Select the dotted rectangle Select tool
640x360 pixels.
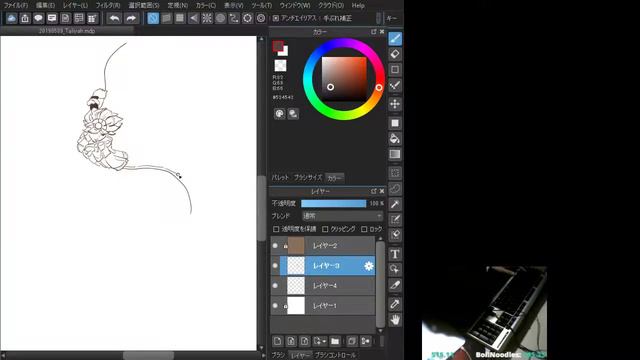395,173
